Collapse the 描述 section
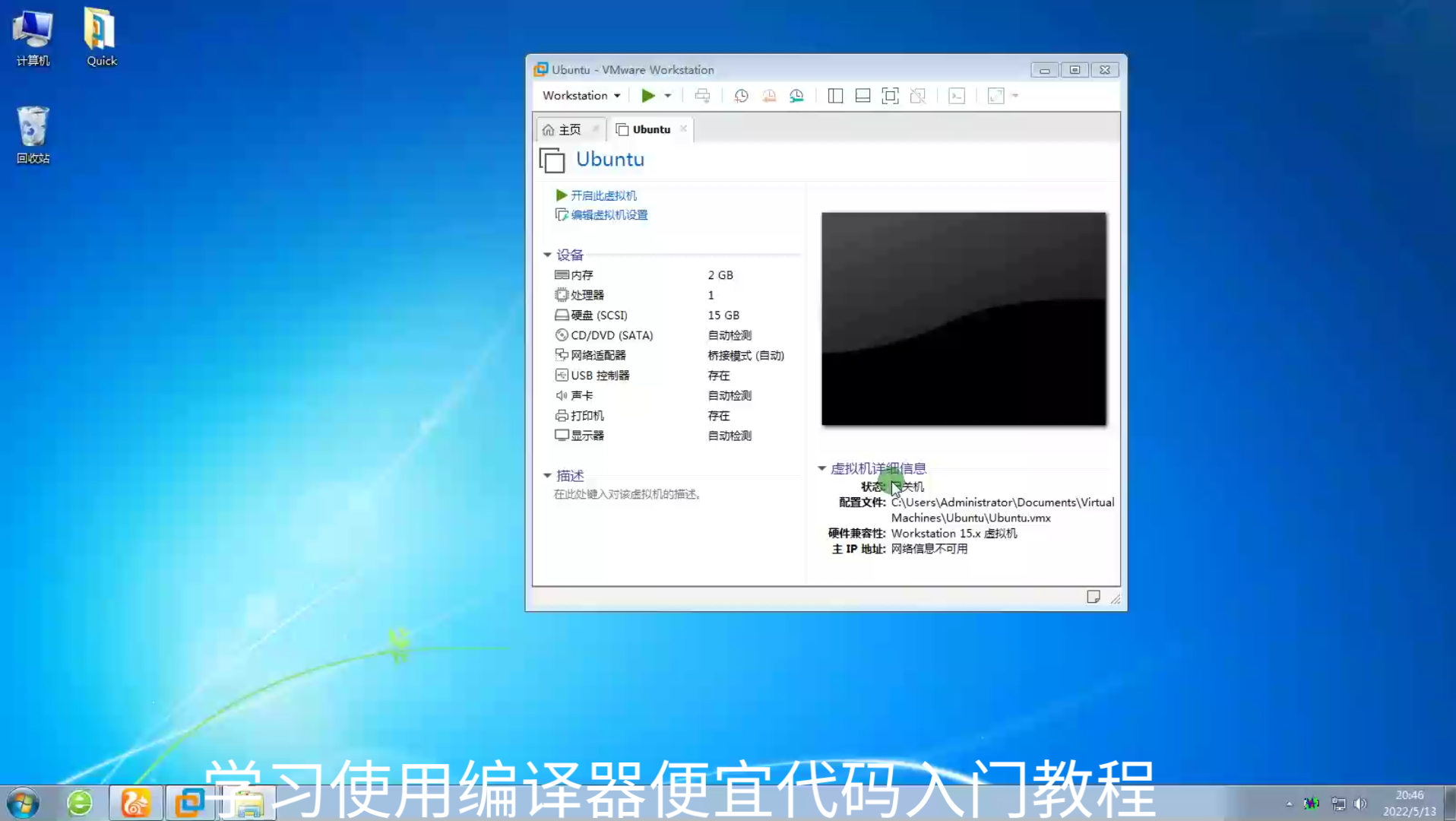1456x821 pixels. coord(547,476)
